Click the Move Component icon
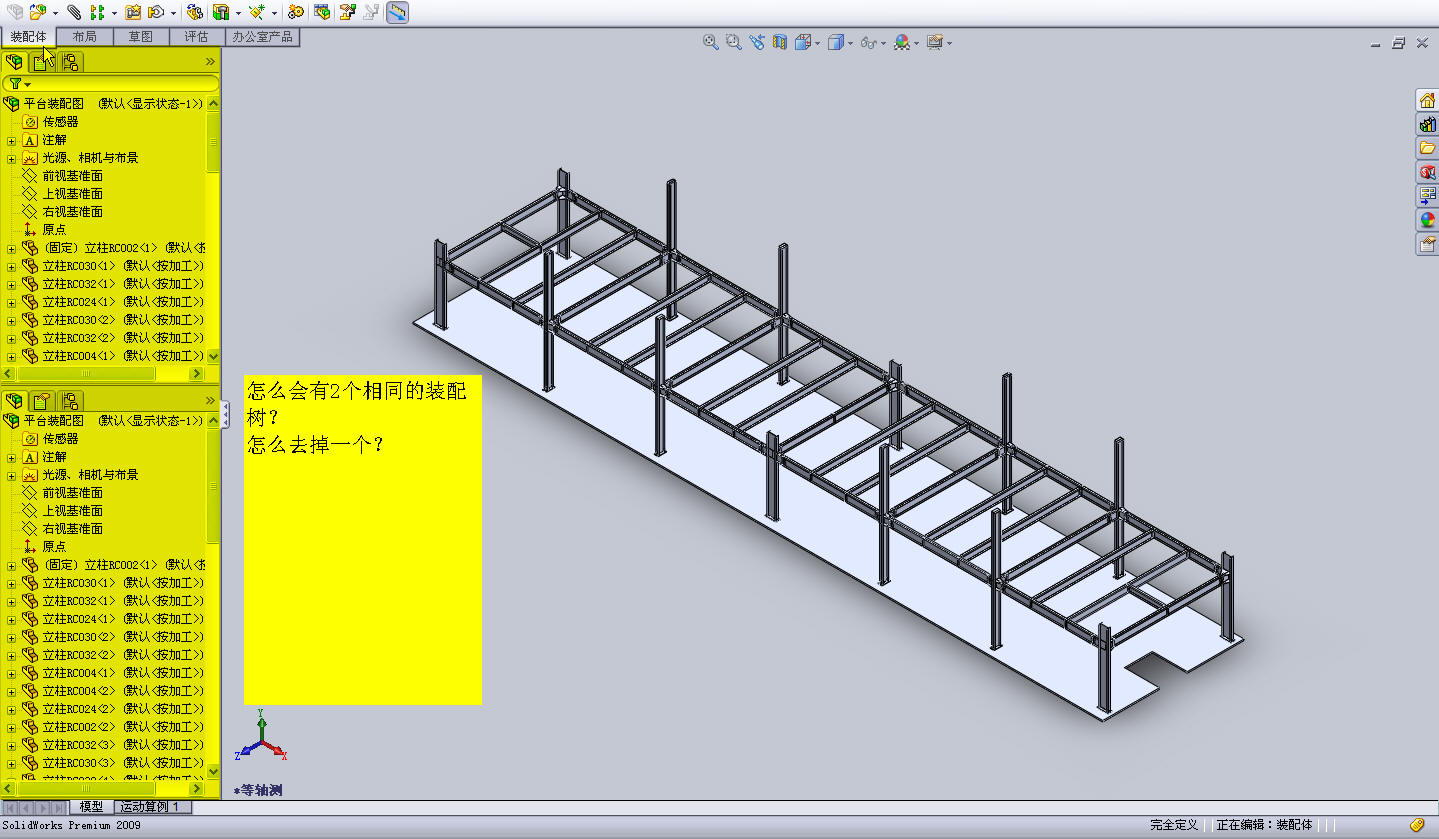 156,12
